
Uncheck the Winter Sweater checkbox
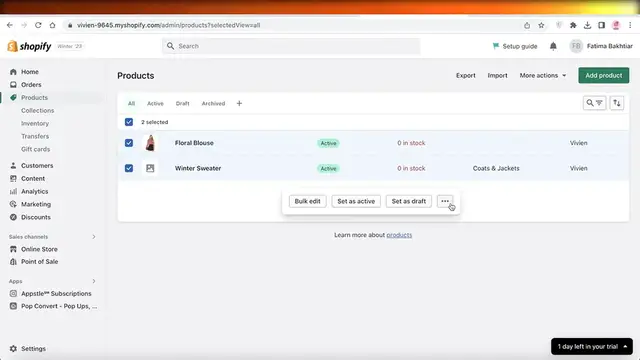129,169
